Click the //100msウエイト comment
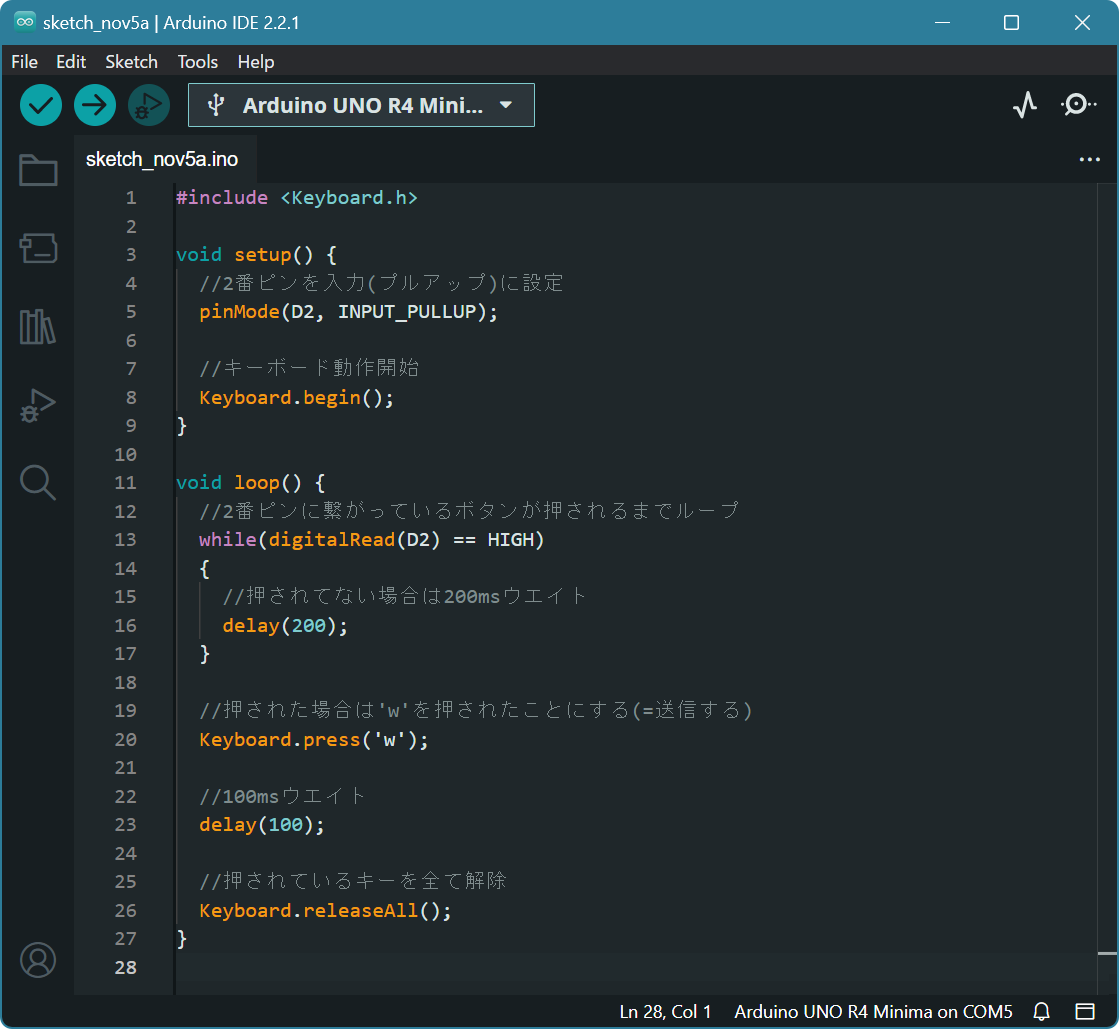1119x1029 pixels. [x=283, y=796]
